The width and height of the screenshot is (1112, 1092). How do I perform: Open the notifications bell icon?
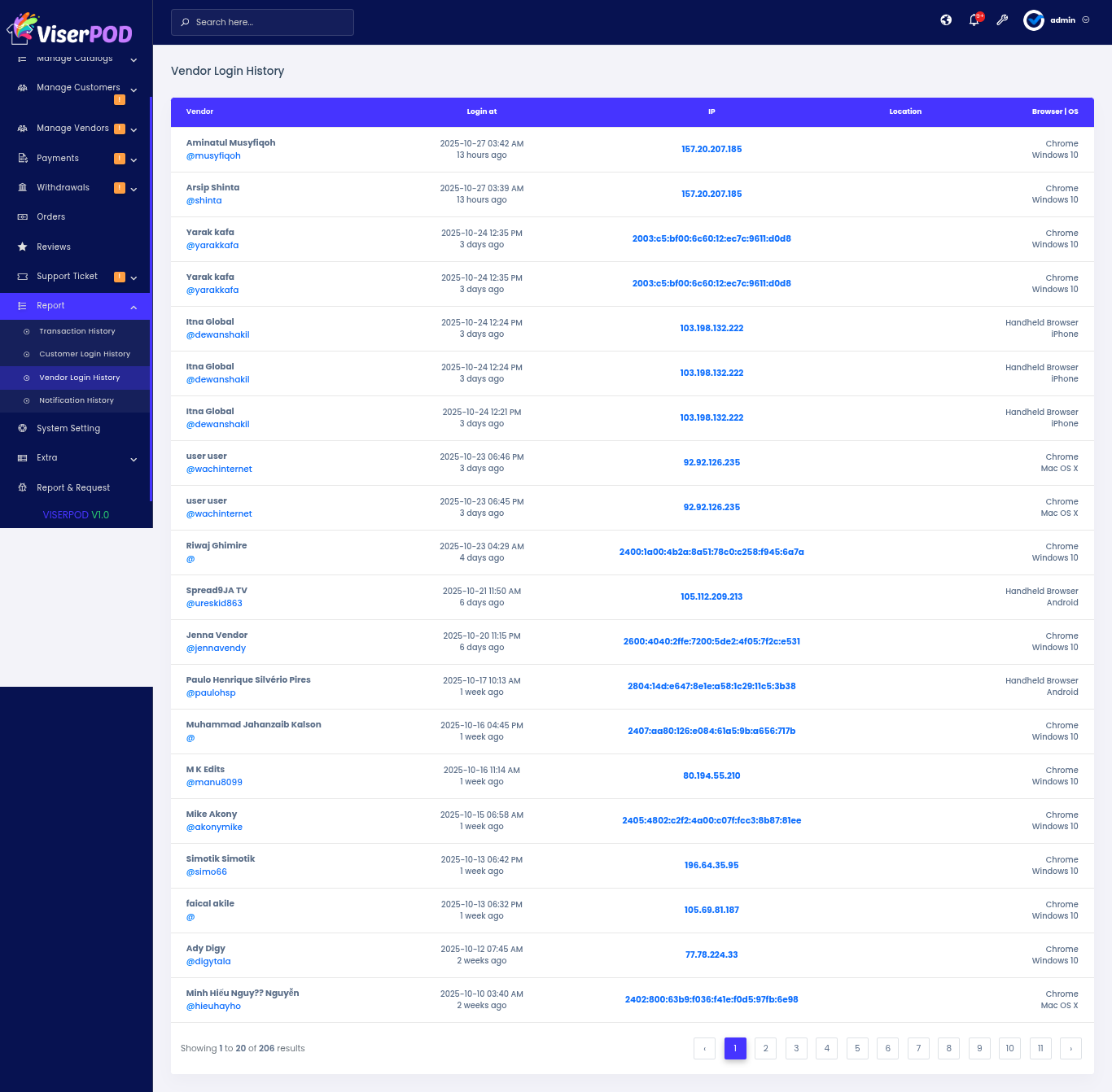(x=974, y=20)
